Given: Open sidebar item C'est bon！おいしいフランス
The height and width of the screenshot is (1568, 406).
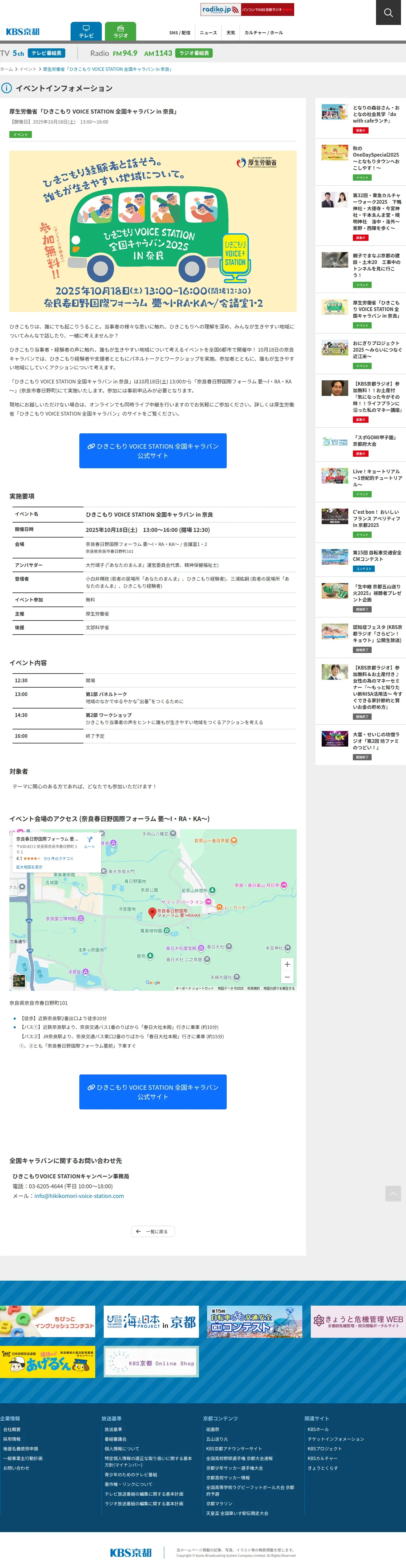Looking at the screenshot, I should point(360,522).
